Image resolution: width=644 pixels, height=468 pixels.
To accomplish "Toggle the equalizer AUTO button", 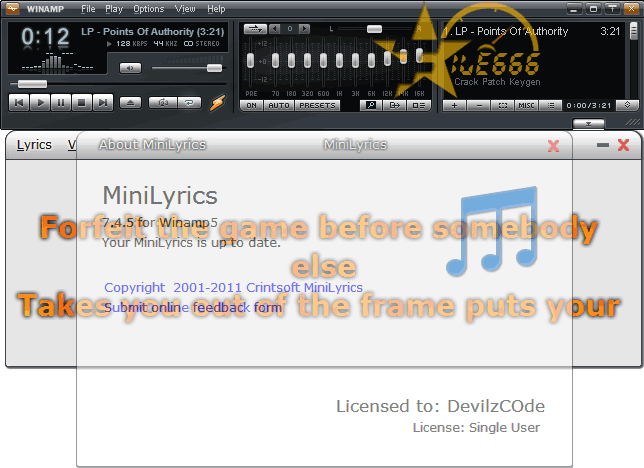I will (x=279, y=106).
